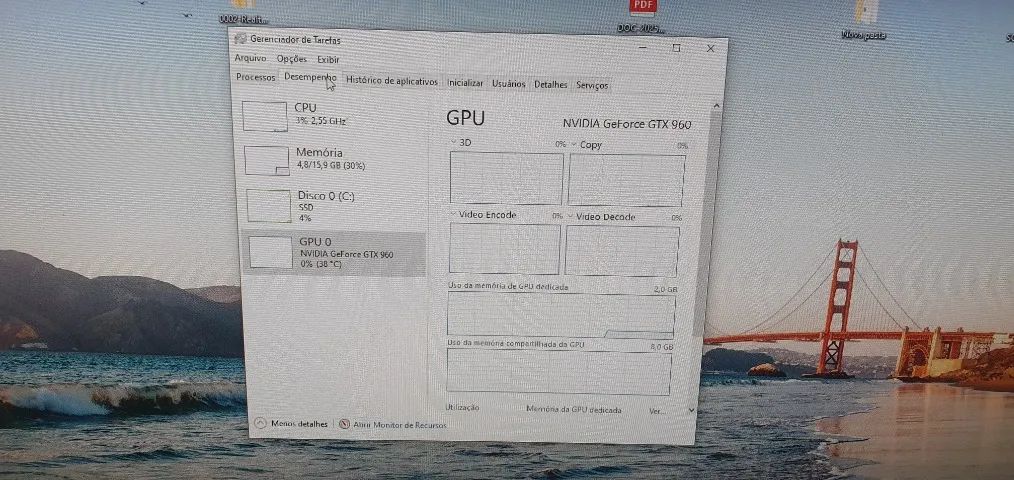
Task: Click the CPU mini graph thumbnail
Action: pos(264,116)
